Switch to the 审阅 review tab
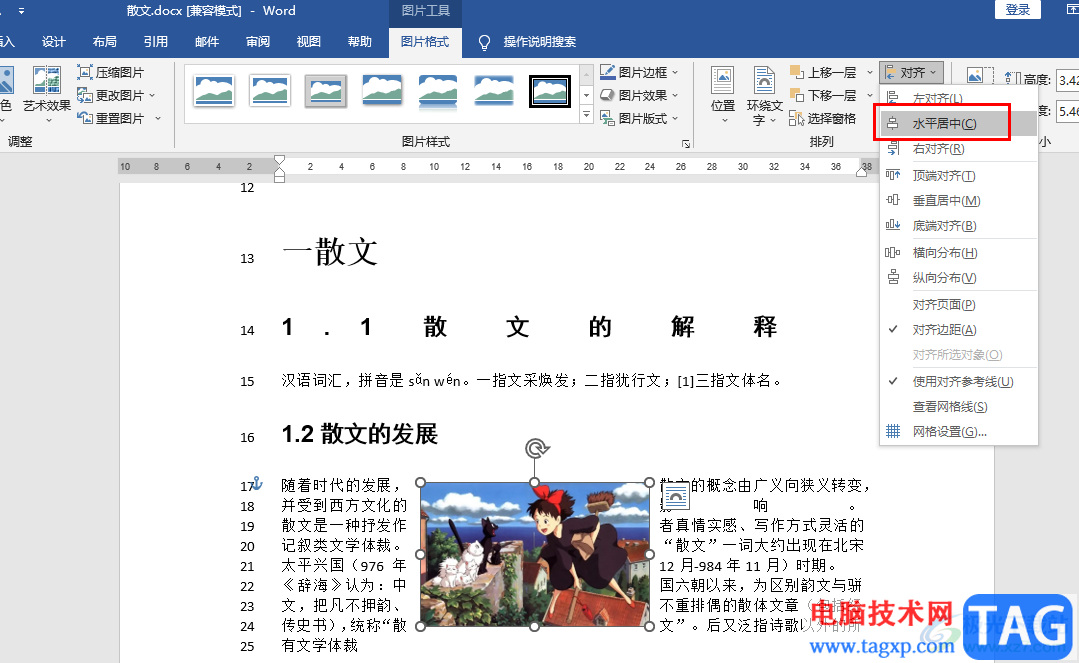 pos(257,42)
